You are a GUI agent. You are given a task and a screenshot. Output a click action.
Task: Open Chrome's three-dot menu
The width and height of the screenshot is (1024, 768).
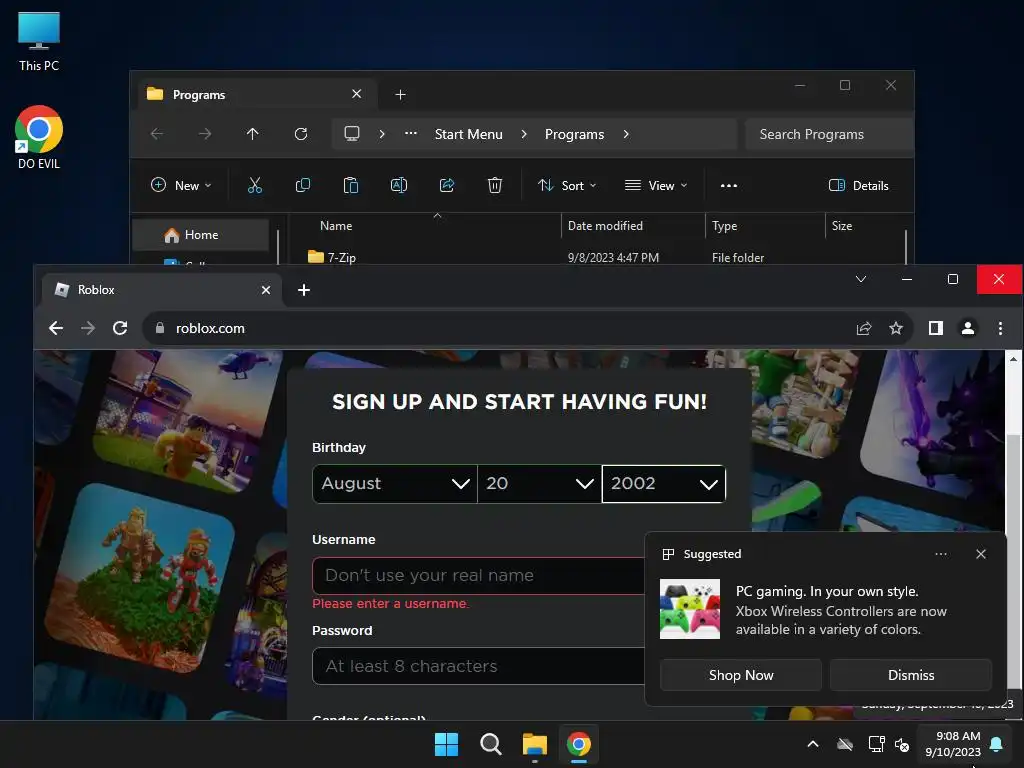(1000, 328)
